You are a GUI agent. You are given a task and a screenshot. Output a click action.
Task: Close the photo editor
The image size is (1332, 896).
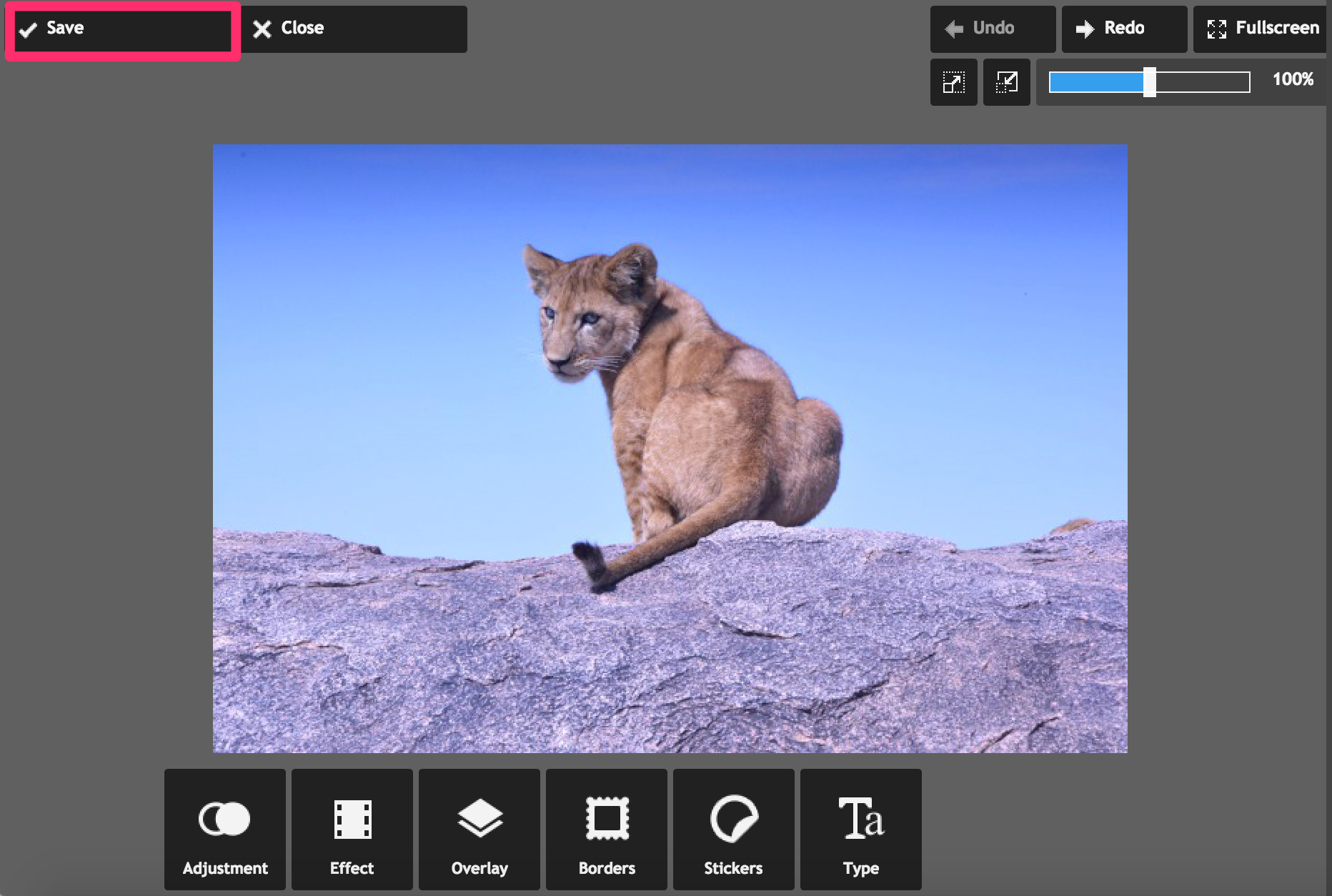[354, 29]
